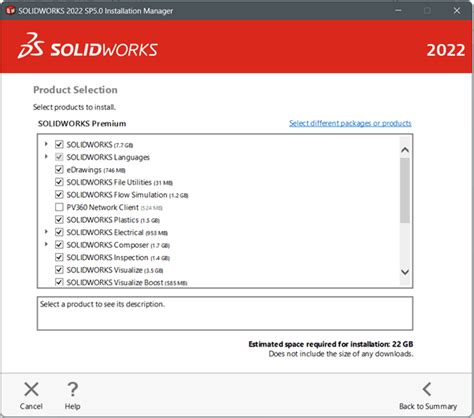The height and width of the screenshot is (418, 474).
Task: Click the product list scroll up arrow
Action: (405, 150)
